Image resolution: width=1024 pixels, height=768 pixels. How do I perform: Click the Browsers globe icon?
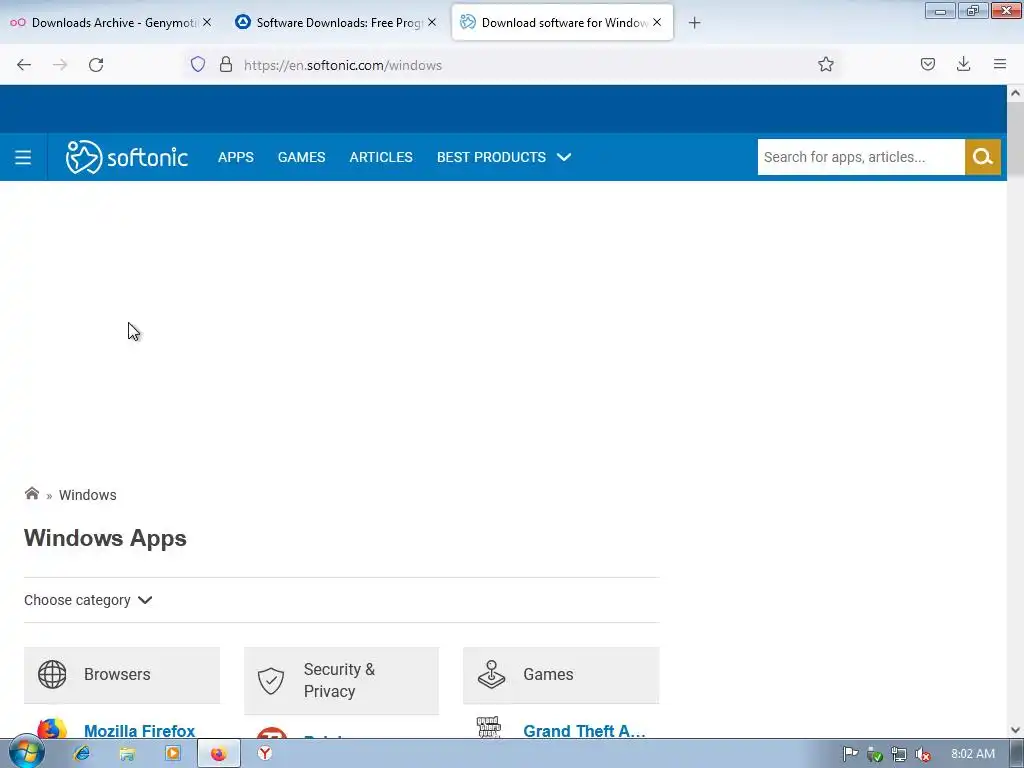point(52,675)
